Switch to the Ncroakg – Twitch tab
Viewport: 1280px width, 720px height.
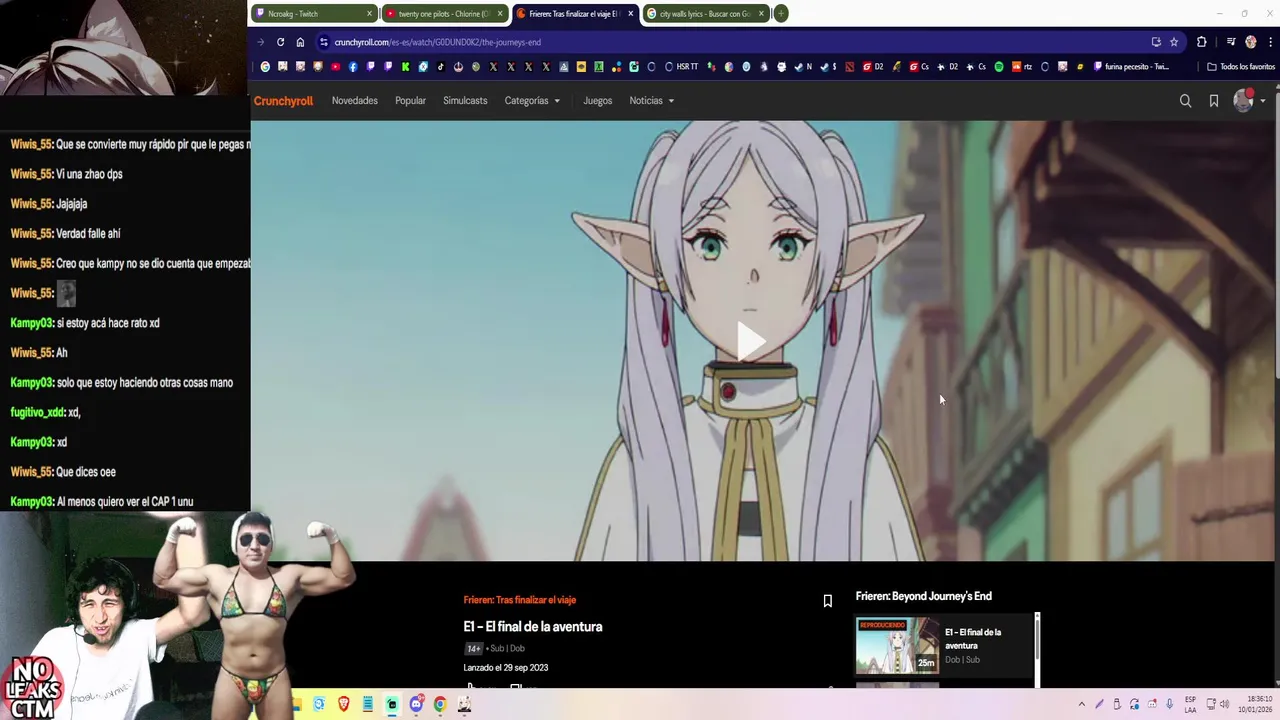(x=312, y=14)
